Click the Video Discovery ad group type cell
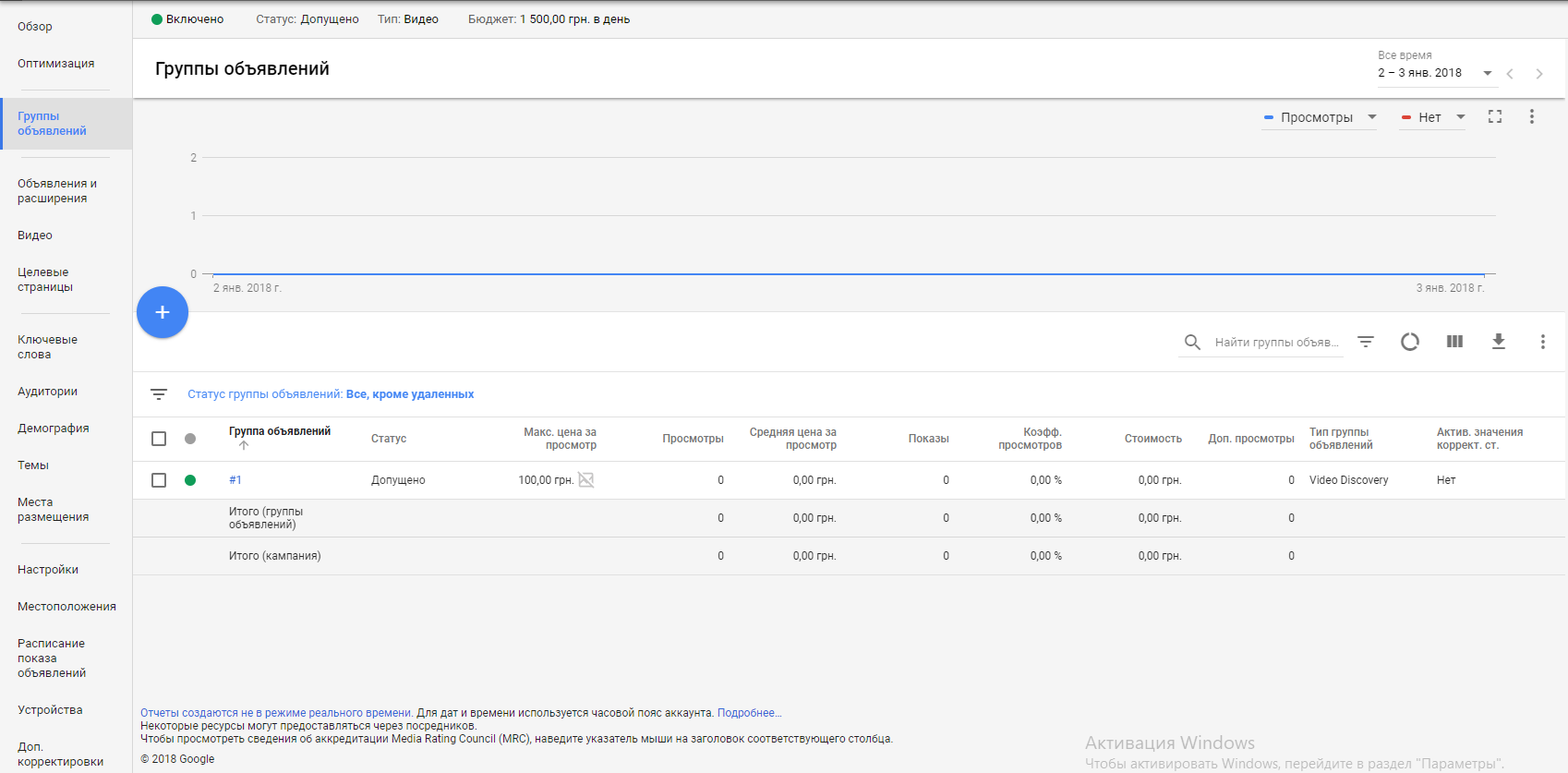The image size is (1568, 773). (x=1348, y=480)
